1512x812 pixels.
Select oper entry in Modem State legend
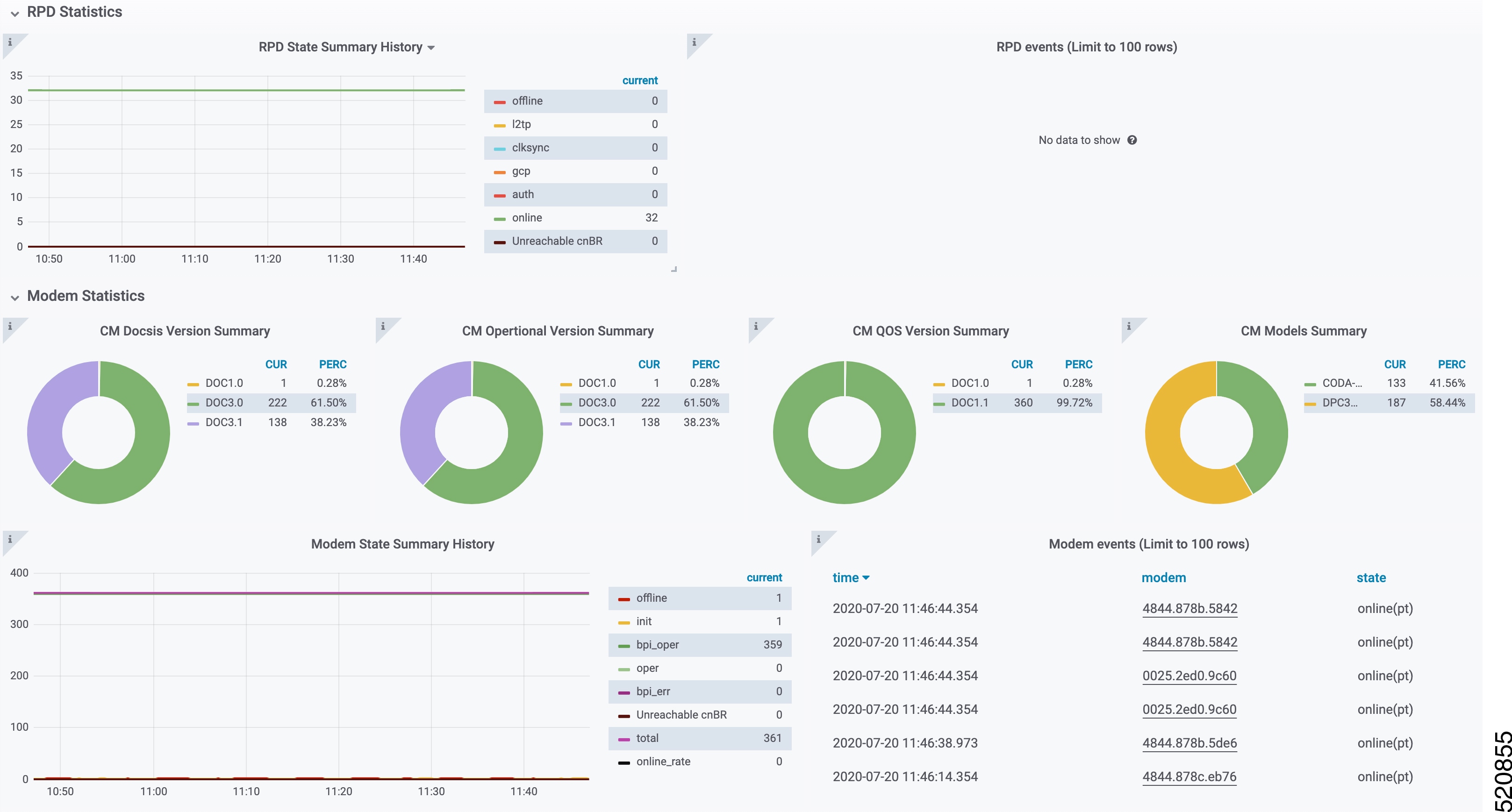pyautogui.click(x=647, y=668)
